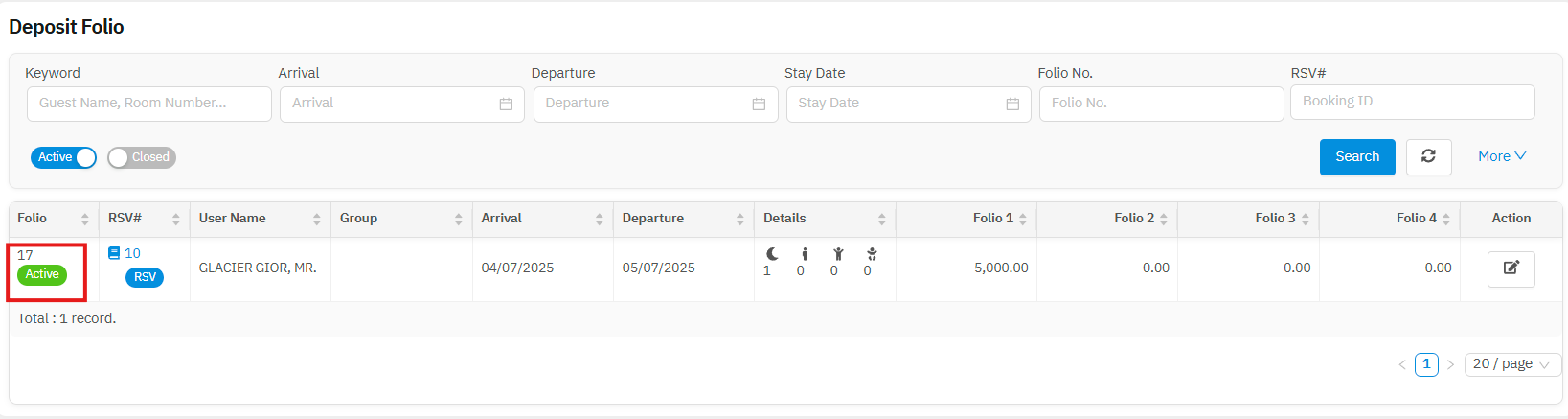
Task: Expand the More search options
Action: pyautogui.click(x=1501, y=156)
